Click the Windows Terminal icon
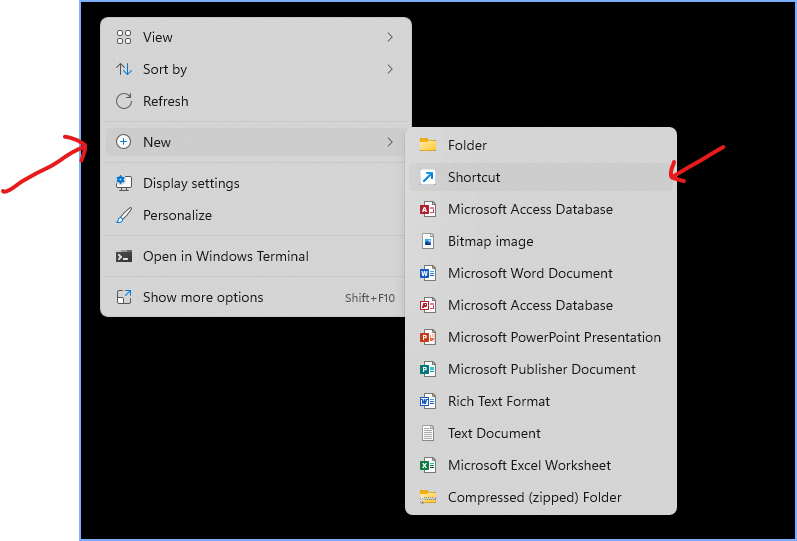The image size is (797, 541). point(124,256)
